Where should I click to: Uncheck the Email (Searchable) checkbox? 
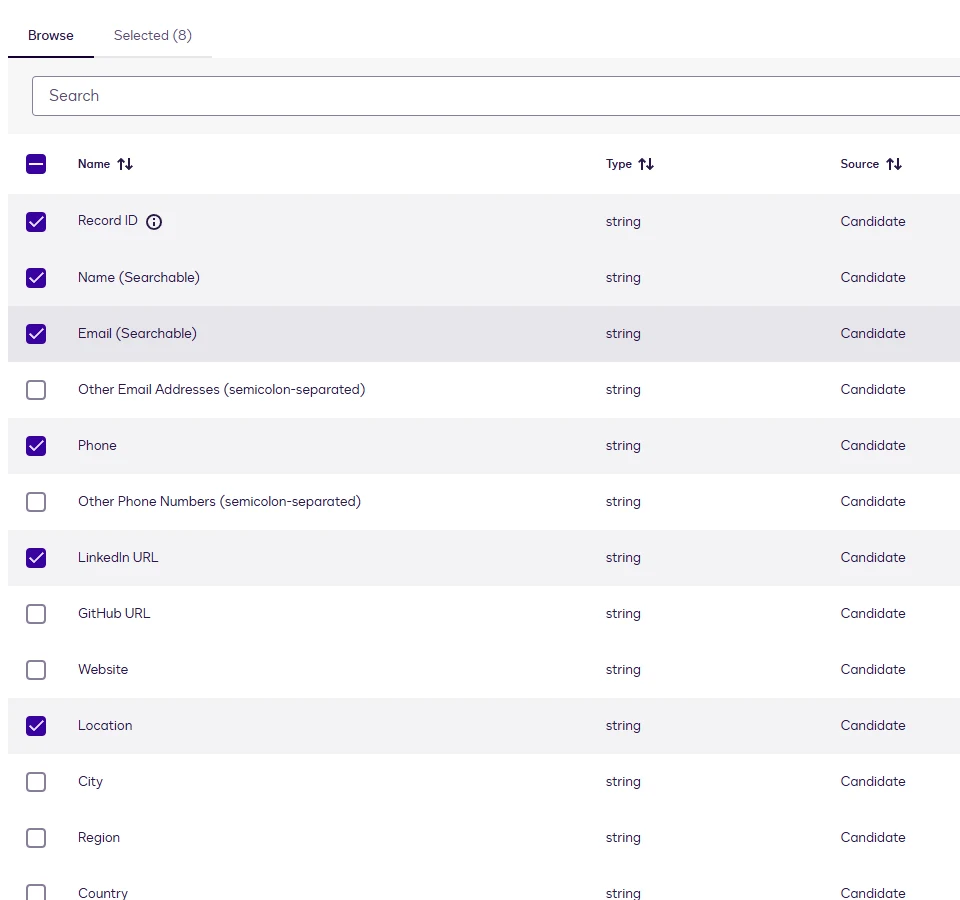tap(36, 334)
